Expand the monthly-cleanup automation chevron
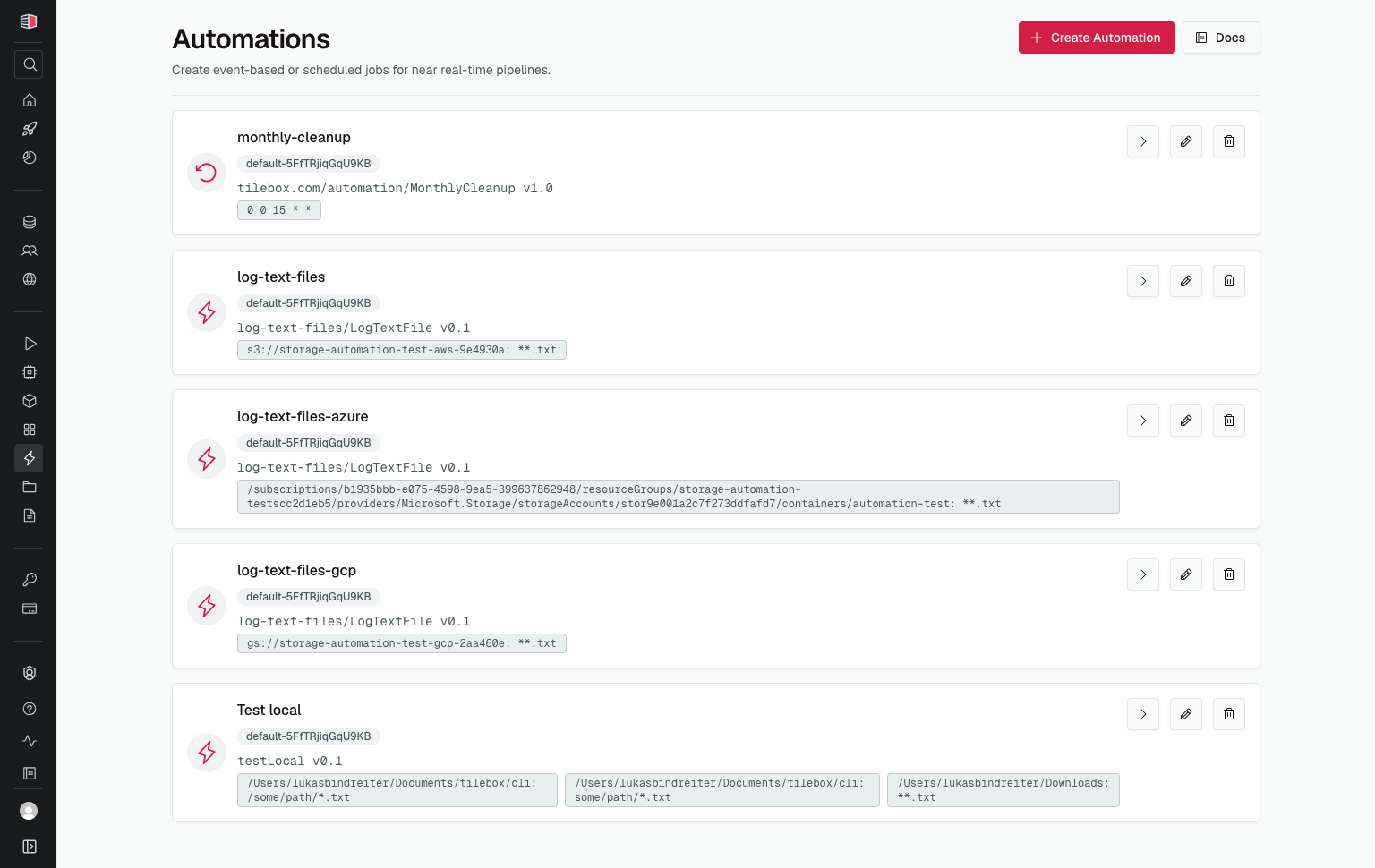This screenshot has height=868, width=1375. (x=1143, y=141)
